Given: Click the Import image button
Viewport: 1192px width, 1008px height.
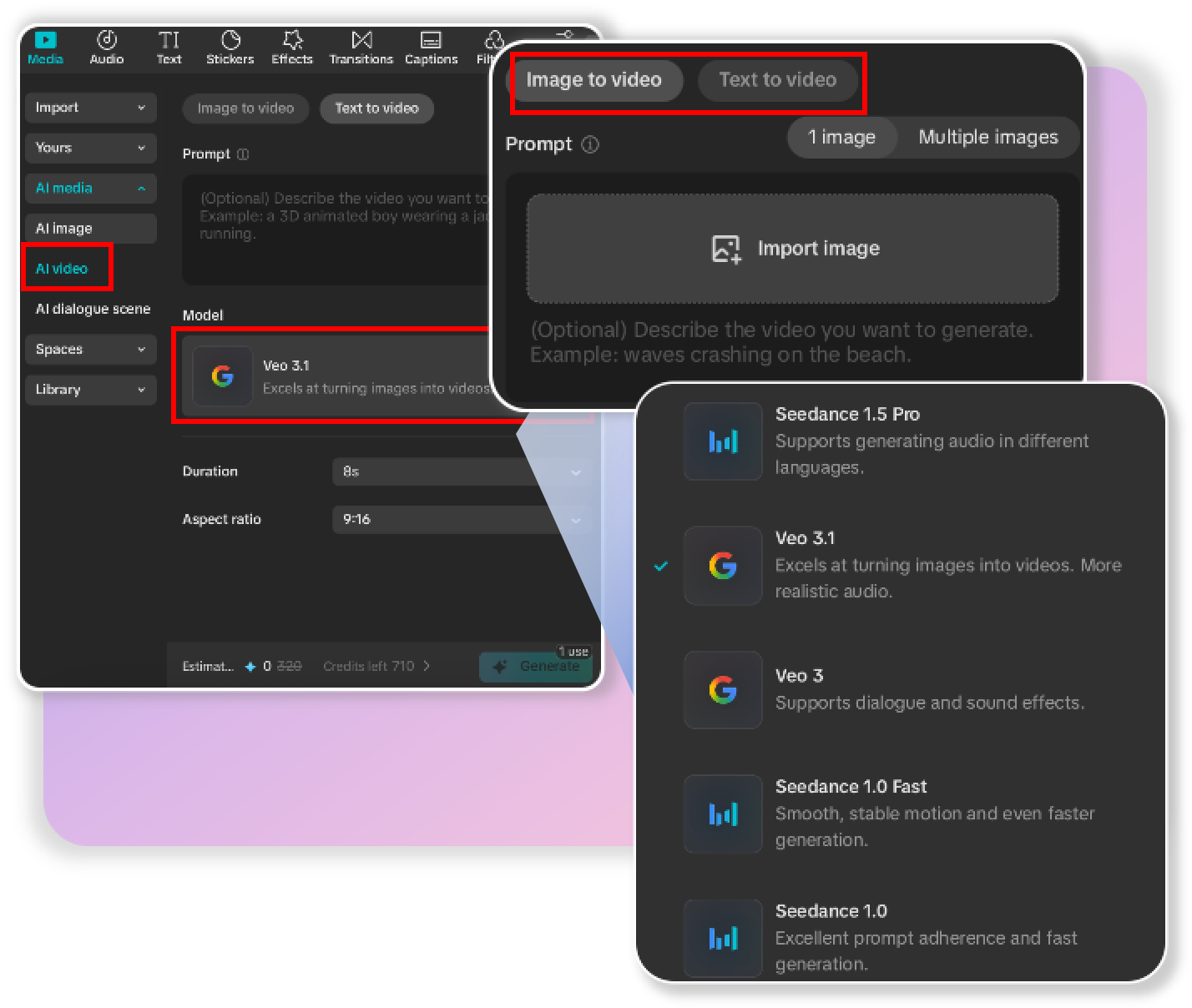Looking at the screenshot, I should (x=791, y=248).
